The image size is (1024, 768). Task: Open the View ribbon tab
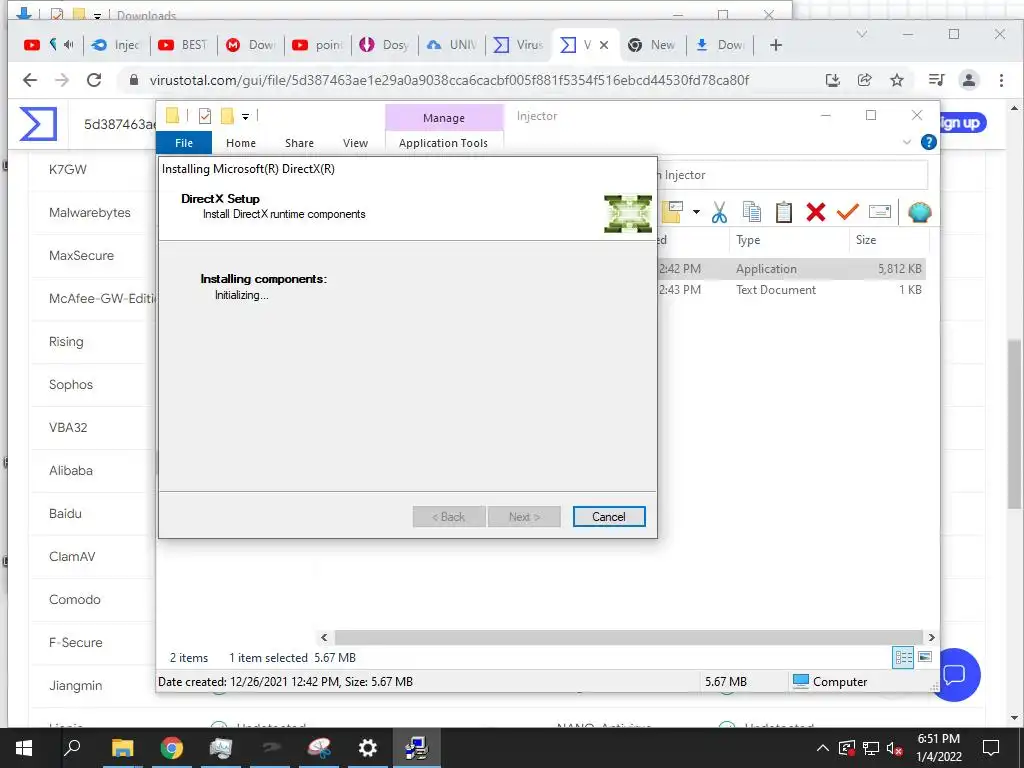click(355, 142)
